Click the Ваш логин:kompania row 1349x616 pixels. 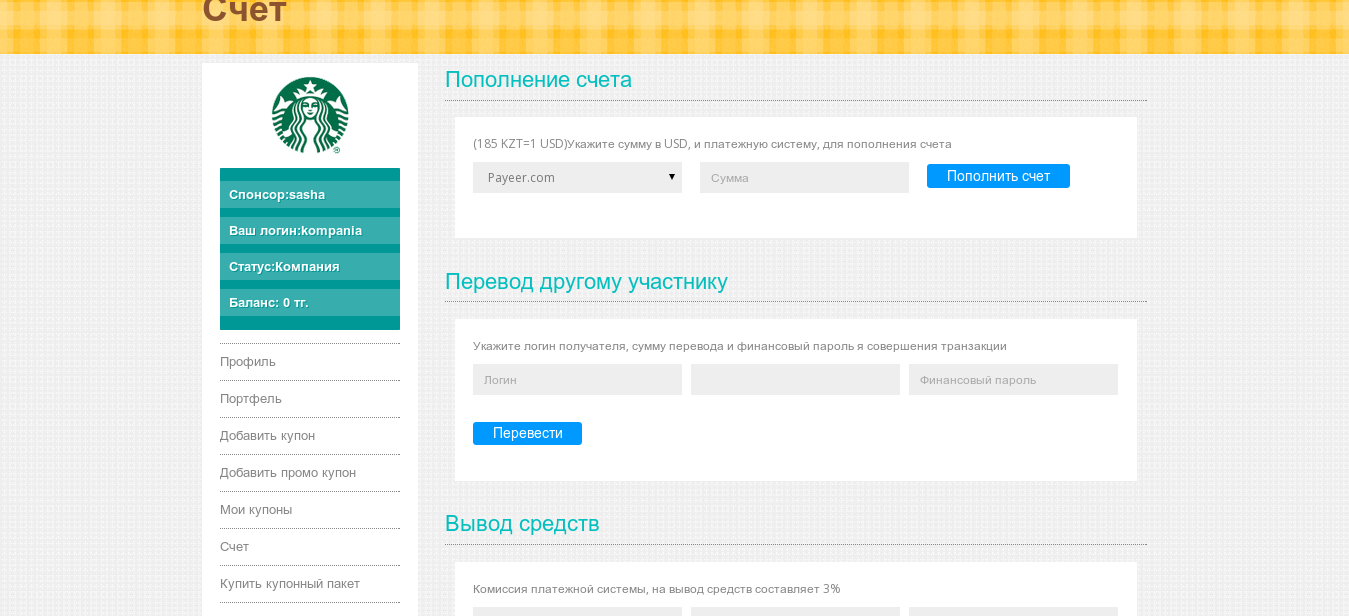pyautogui.click(x=310, y=230)
